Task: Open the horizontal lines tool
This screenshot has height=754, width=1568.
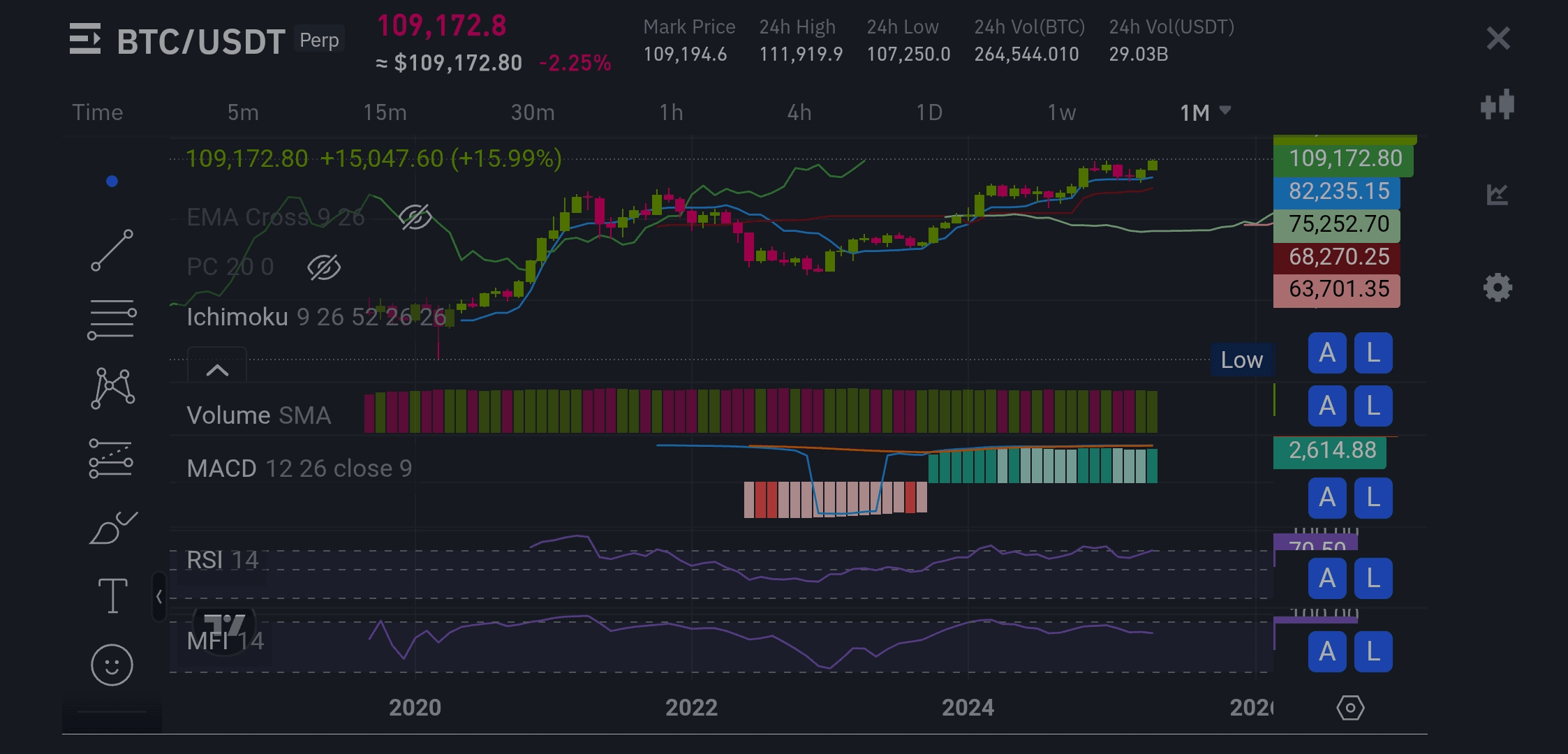Action: point(112,320)
